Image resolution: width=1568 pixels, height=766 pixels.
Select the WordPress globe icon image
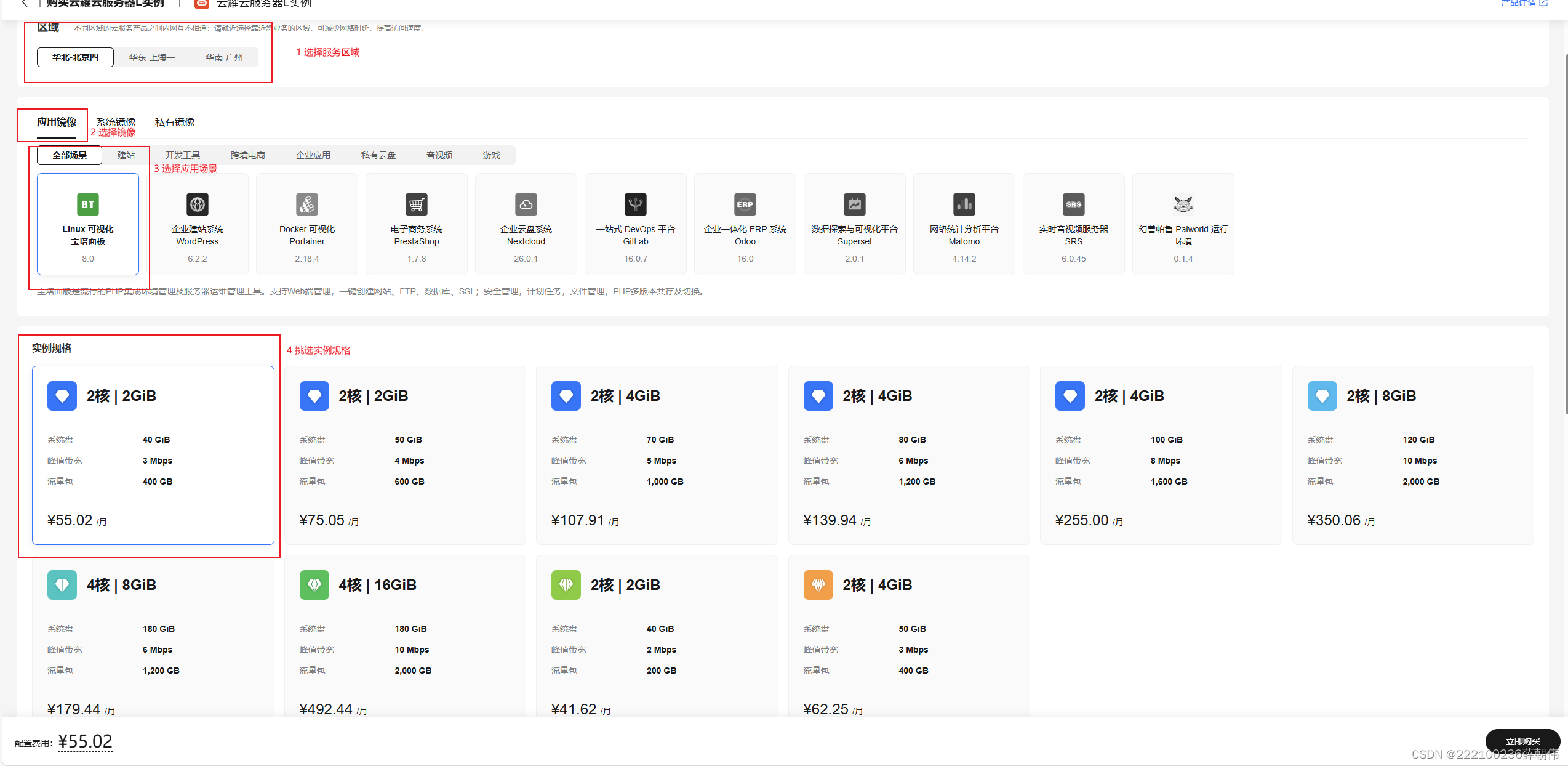(197, 204)
